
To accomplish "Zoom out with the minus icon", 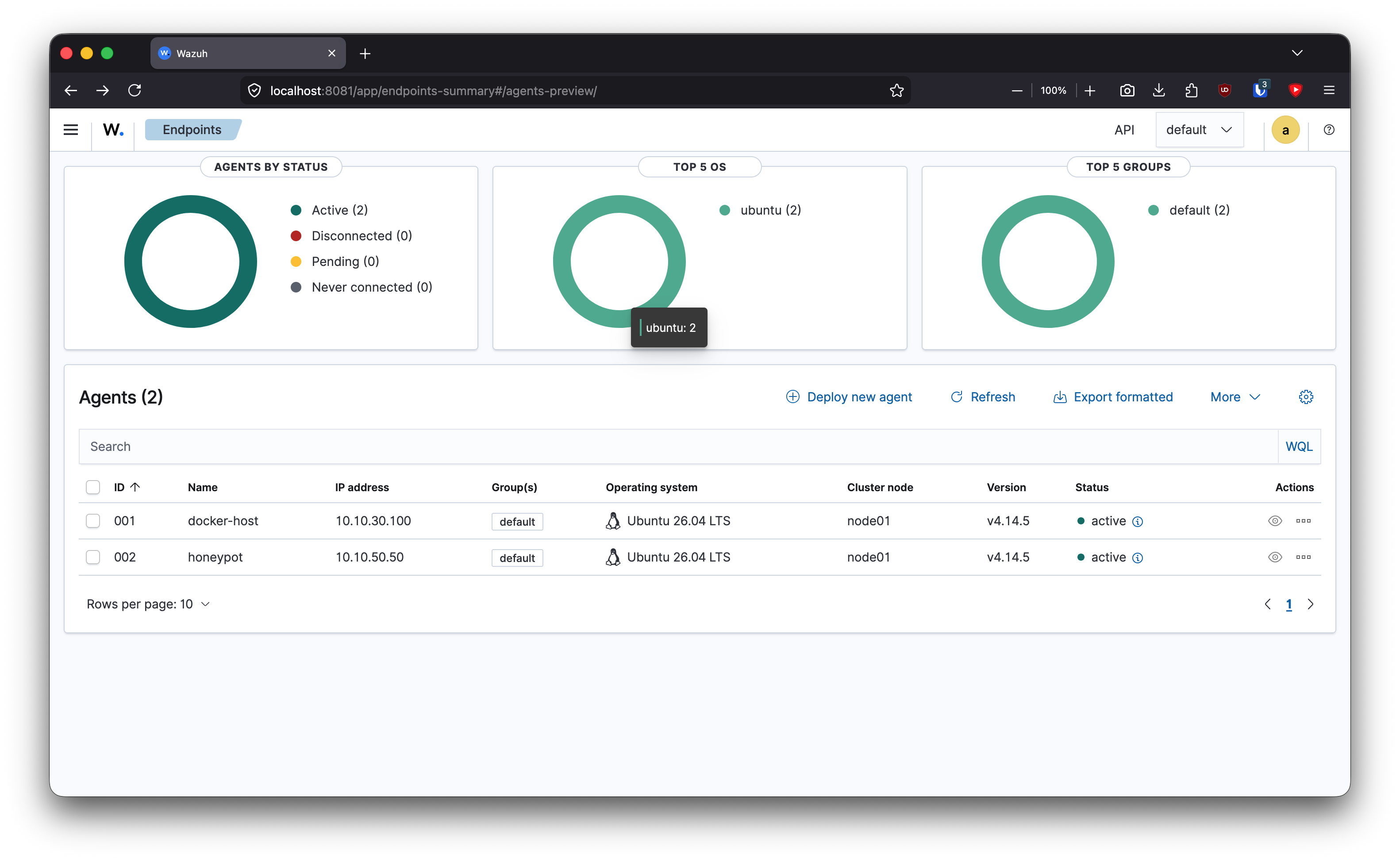I will (x=1017, y=90).
